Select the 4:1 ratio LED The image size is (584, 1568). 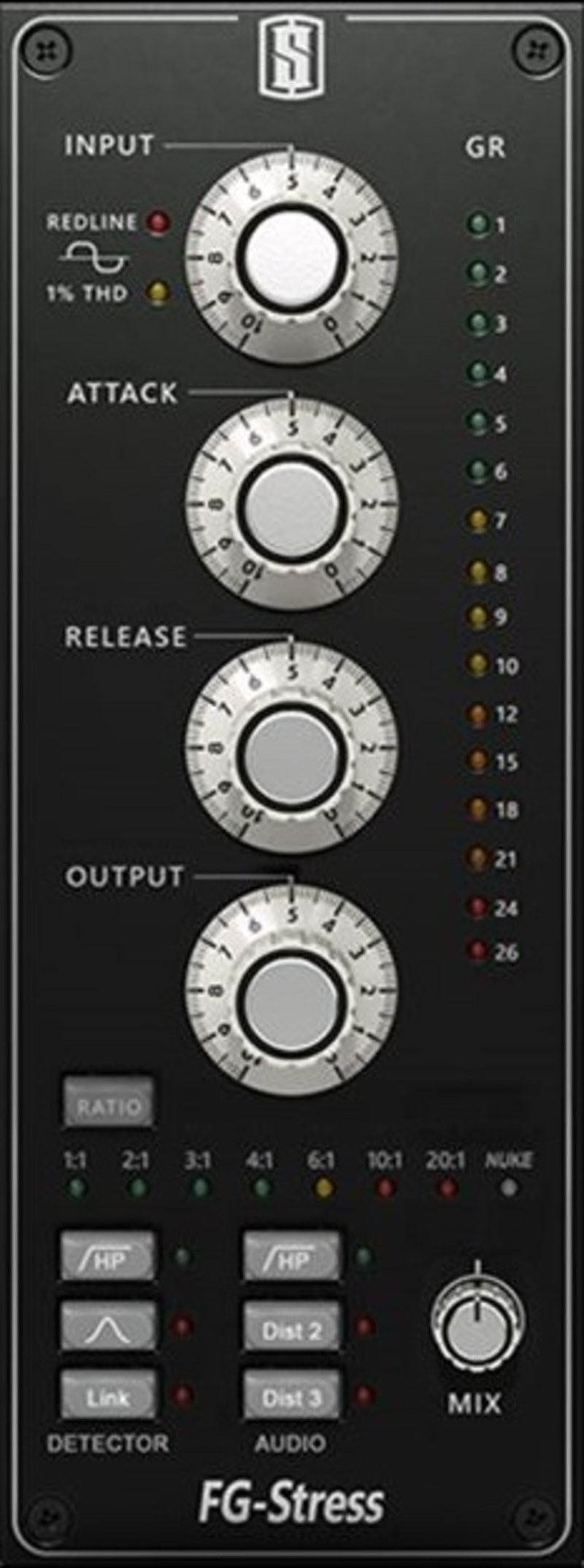[x=261, y=1188]
